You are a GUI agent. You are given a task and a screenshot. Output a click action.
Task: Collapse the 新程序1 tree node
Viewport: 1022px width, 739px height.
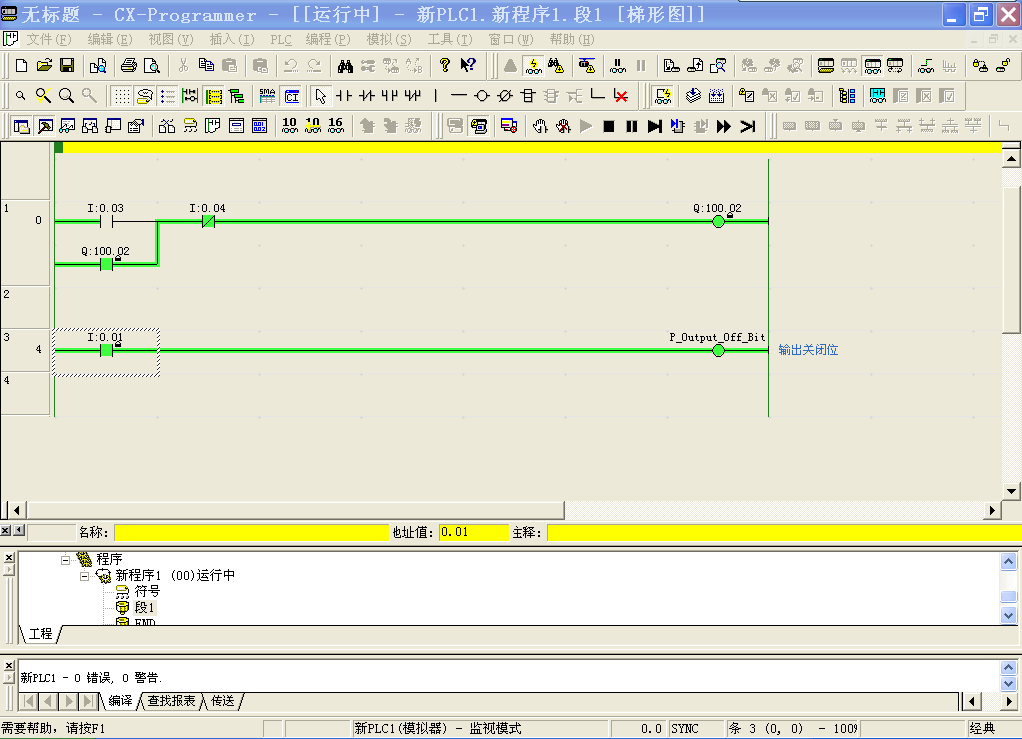pyautogui.click(x=85, y=576)
